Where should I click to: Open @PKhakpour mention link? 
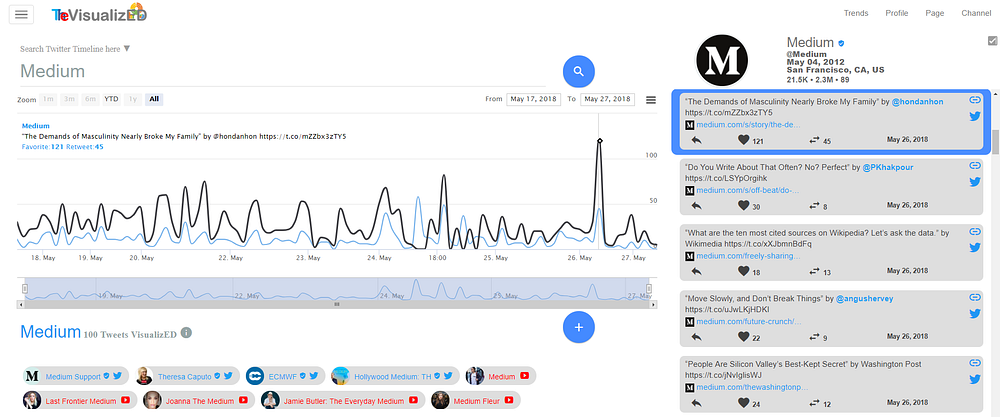[x=888, y=167]
